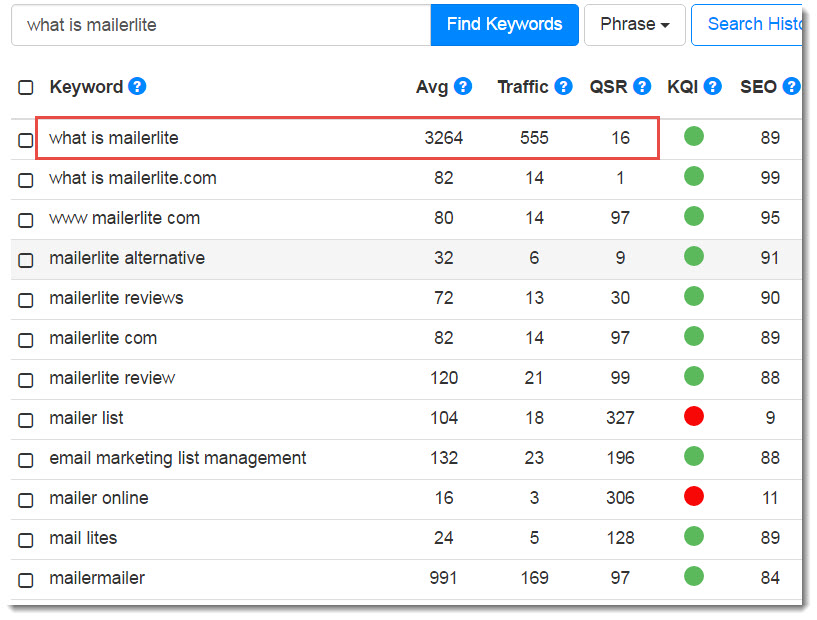Click the green KQI dot for mailermailer
This screenshot has width=817, height=620.
(694, 576)
